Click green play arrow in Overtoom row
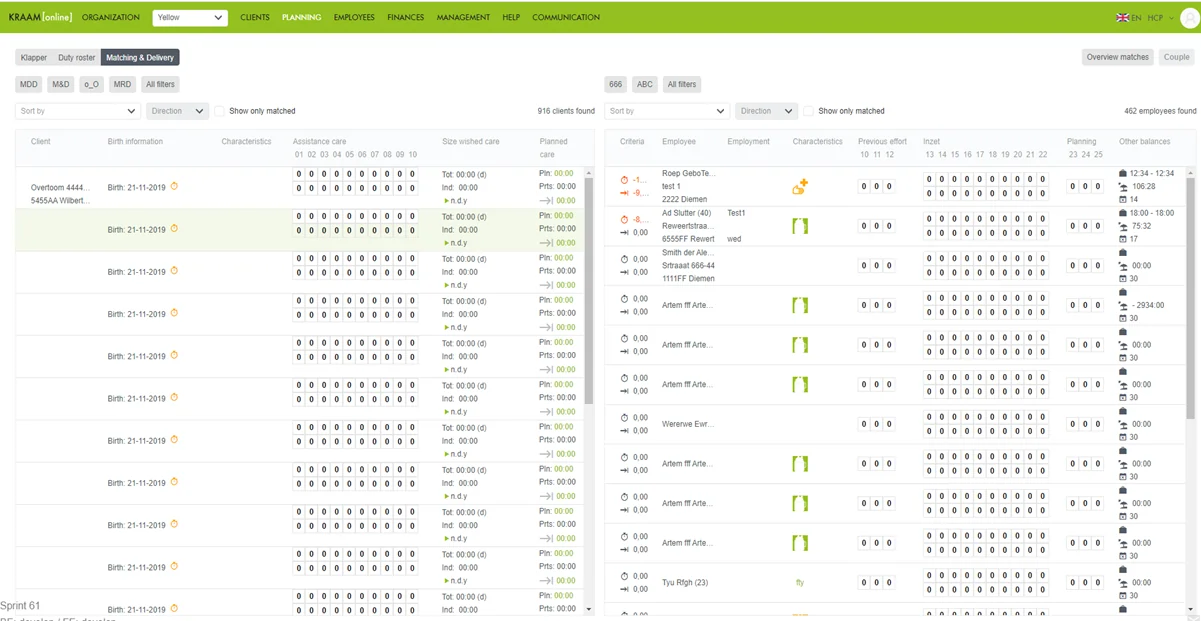Screen dimensions: 1201x621 pos(446,201)
